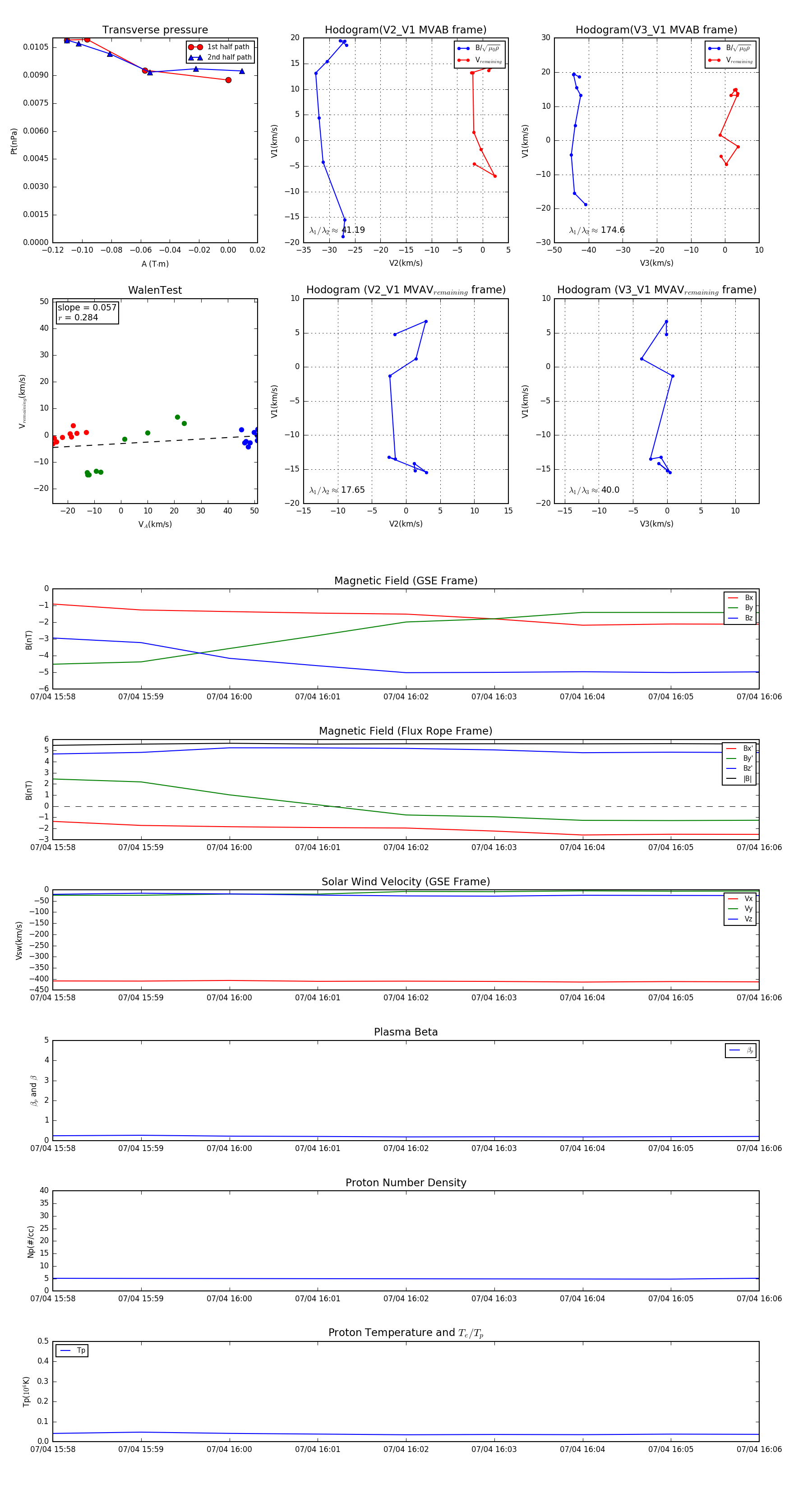Select the "r = 0.284" annotation
Viewport: 812px width, 1489px height.
(x=78, y=318)
